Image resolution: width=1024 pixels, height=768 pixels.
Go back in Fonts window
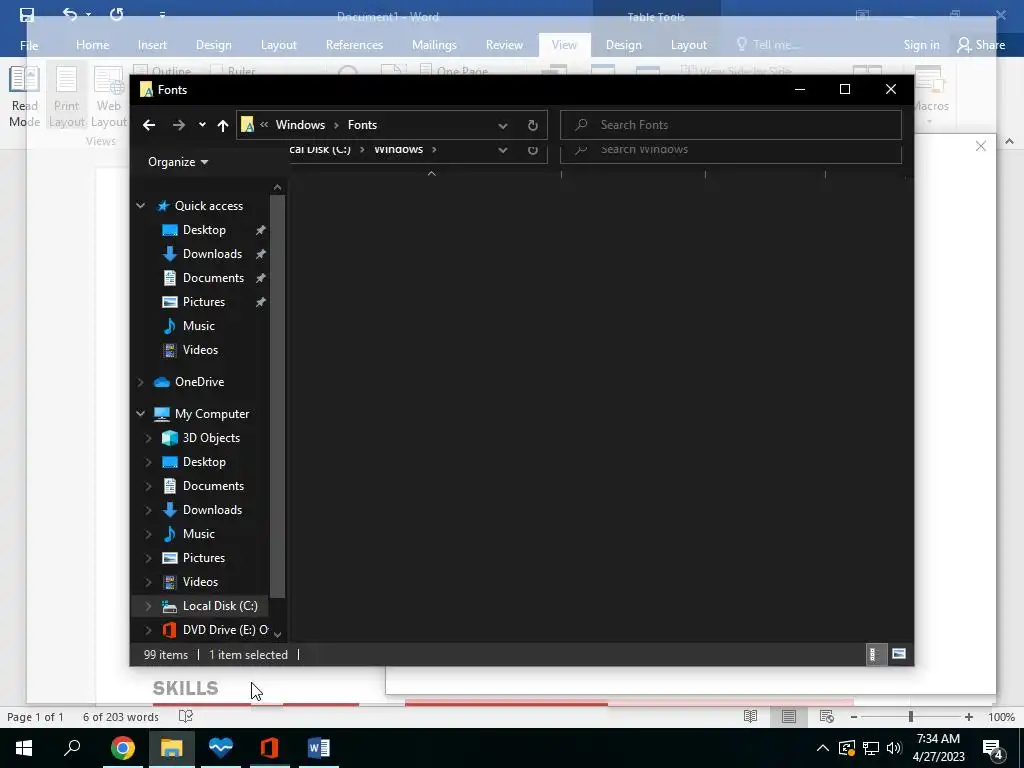coord(149,125)
